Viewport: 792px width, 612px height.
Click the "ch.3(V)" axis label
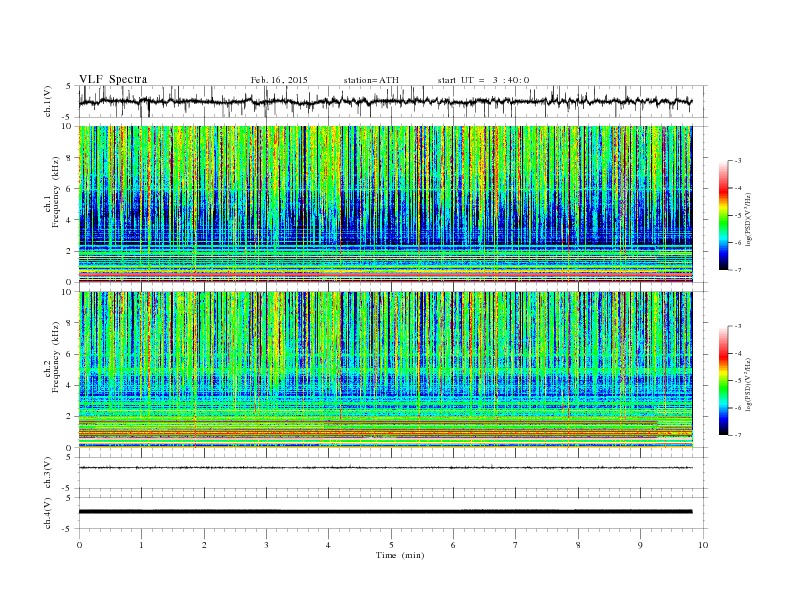pyautogui.click(x=47, y=473)
